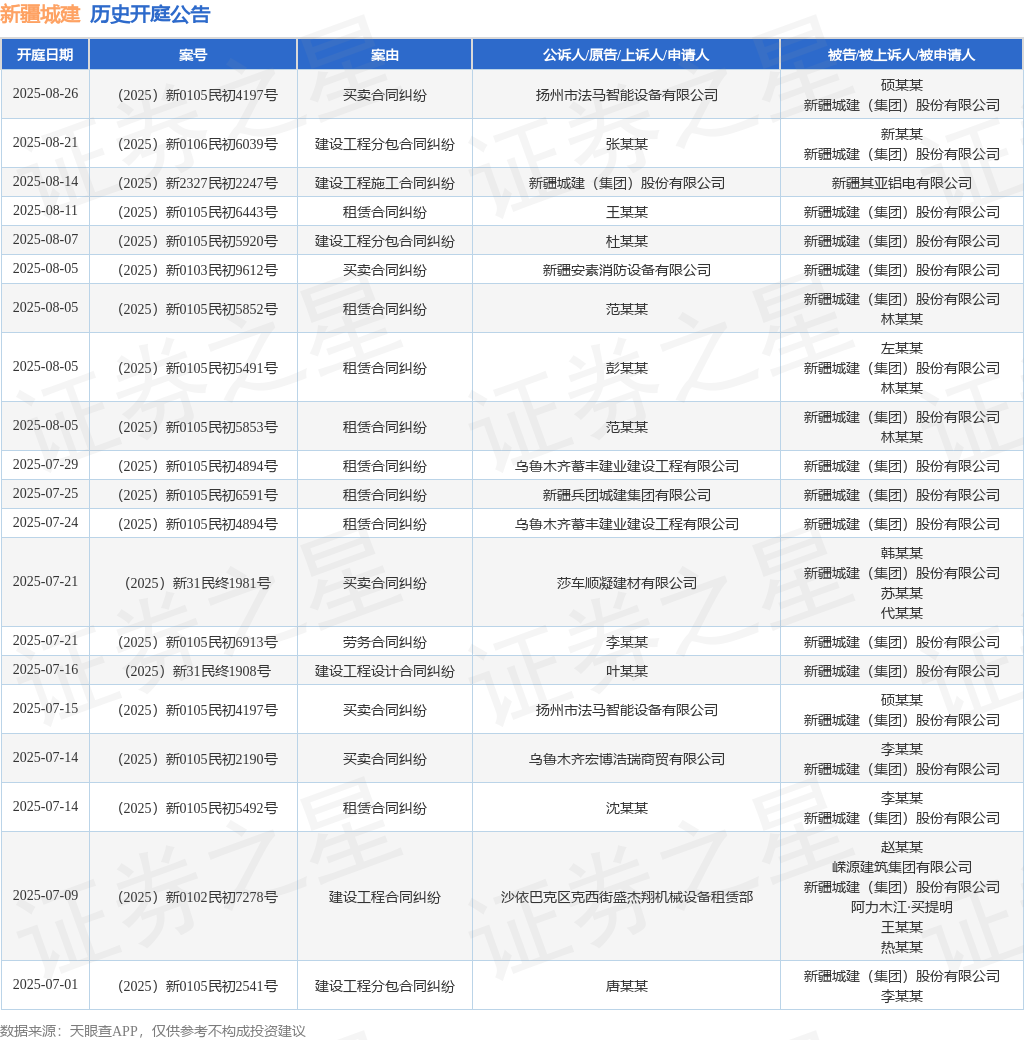Screen dimensions: 1024x1040
Task: Select the date cell 2025-07-15
Action: [45, 709]
